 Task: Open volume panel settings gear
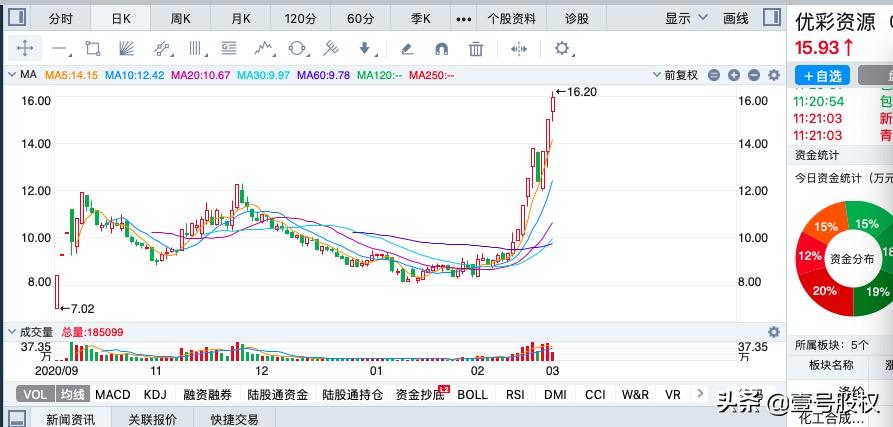773,331
